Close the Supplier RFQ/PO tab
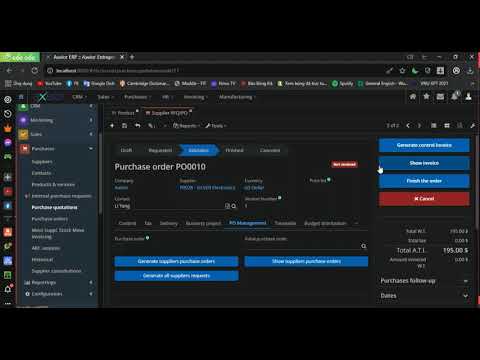Screen dimensions: 480x360 (191, 111)
